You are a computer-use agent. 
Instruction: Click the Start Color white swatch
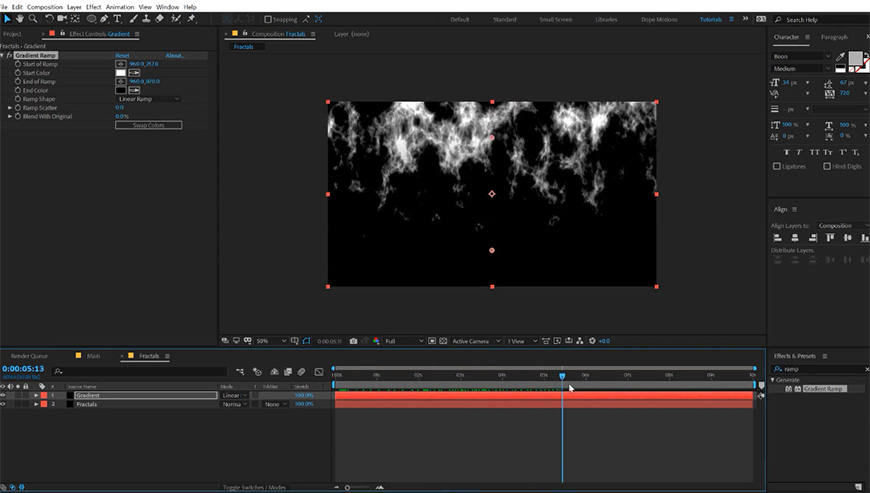(x=121, y=73)
